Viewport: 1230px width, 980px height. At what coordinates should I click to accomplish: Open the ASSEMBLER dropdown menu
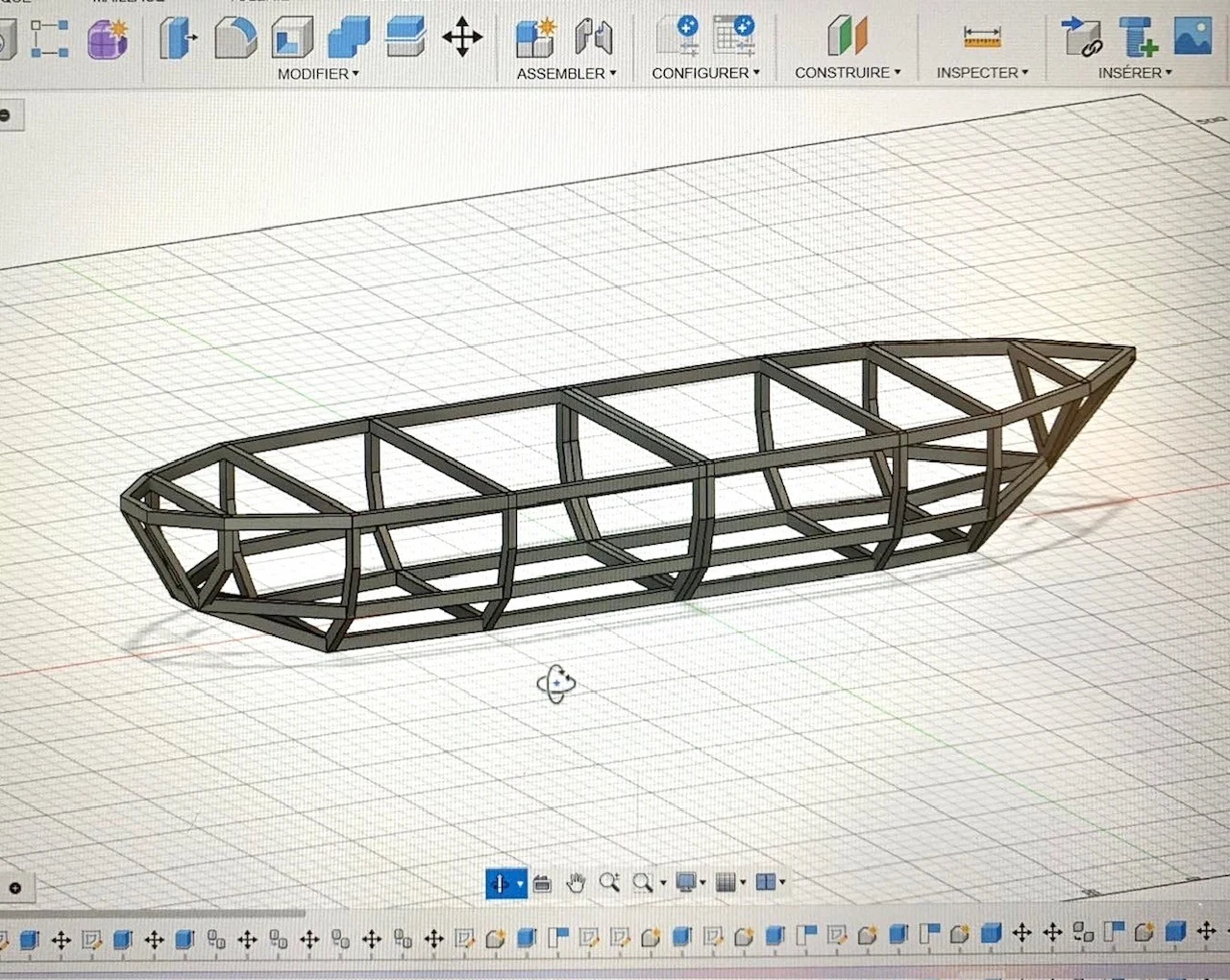click(x=566, y=74)
